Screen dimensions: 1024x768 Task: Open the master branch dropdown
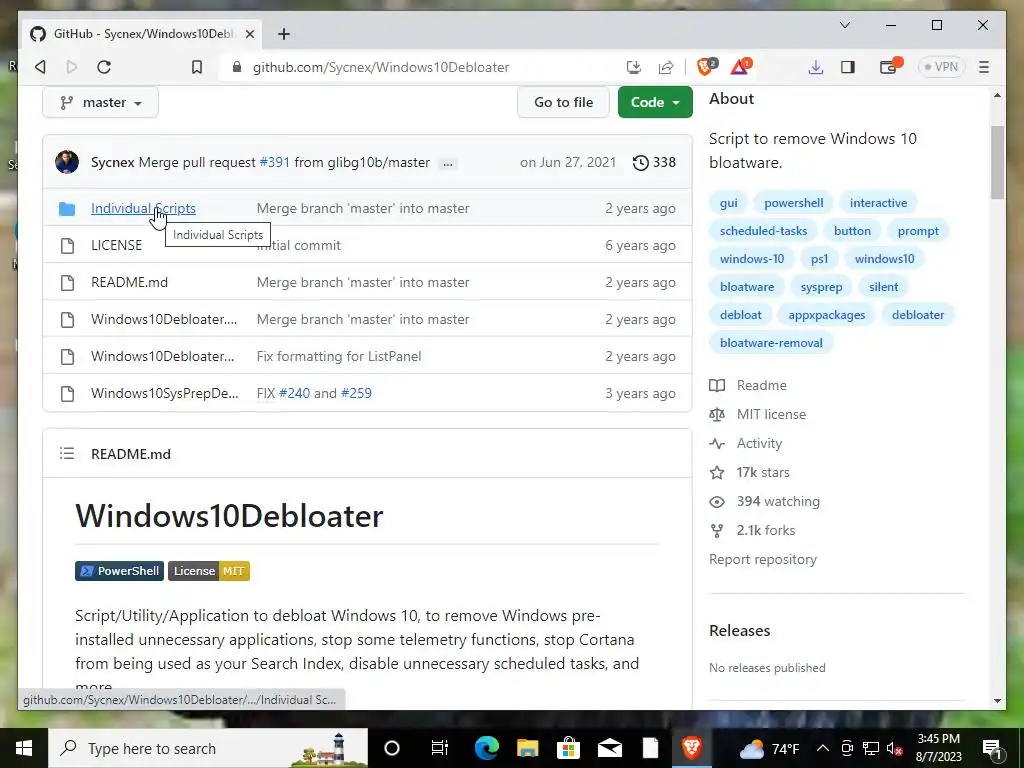coord(101,103)
